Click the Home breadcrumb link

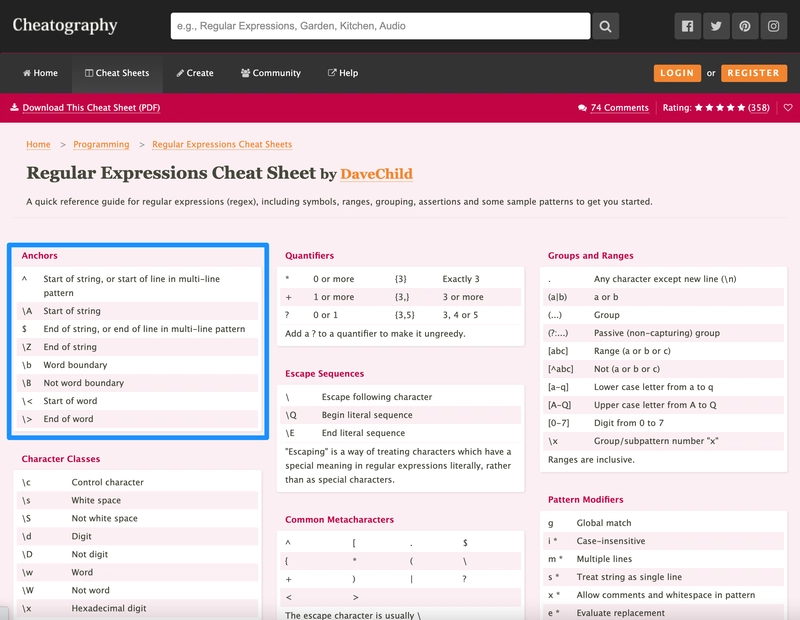coord(38,144)
